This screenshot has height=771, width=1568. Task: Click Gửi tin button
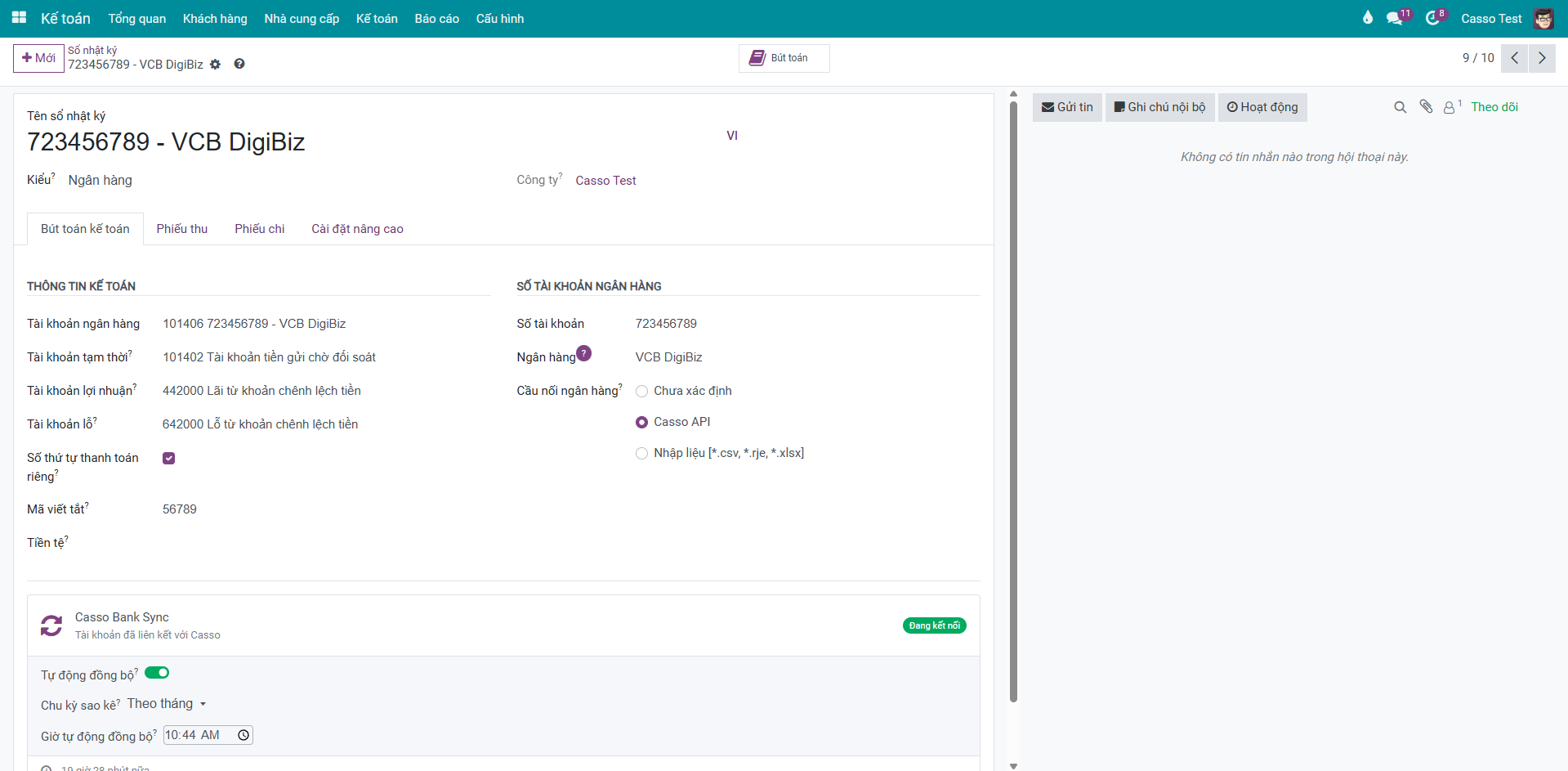pyautogui.click(x=1067, y=107)
